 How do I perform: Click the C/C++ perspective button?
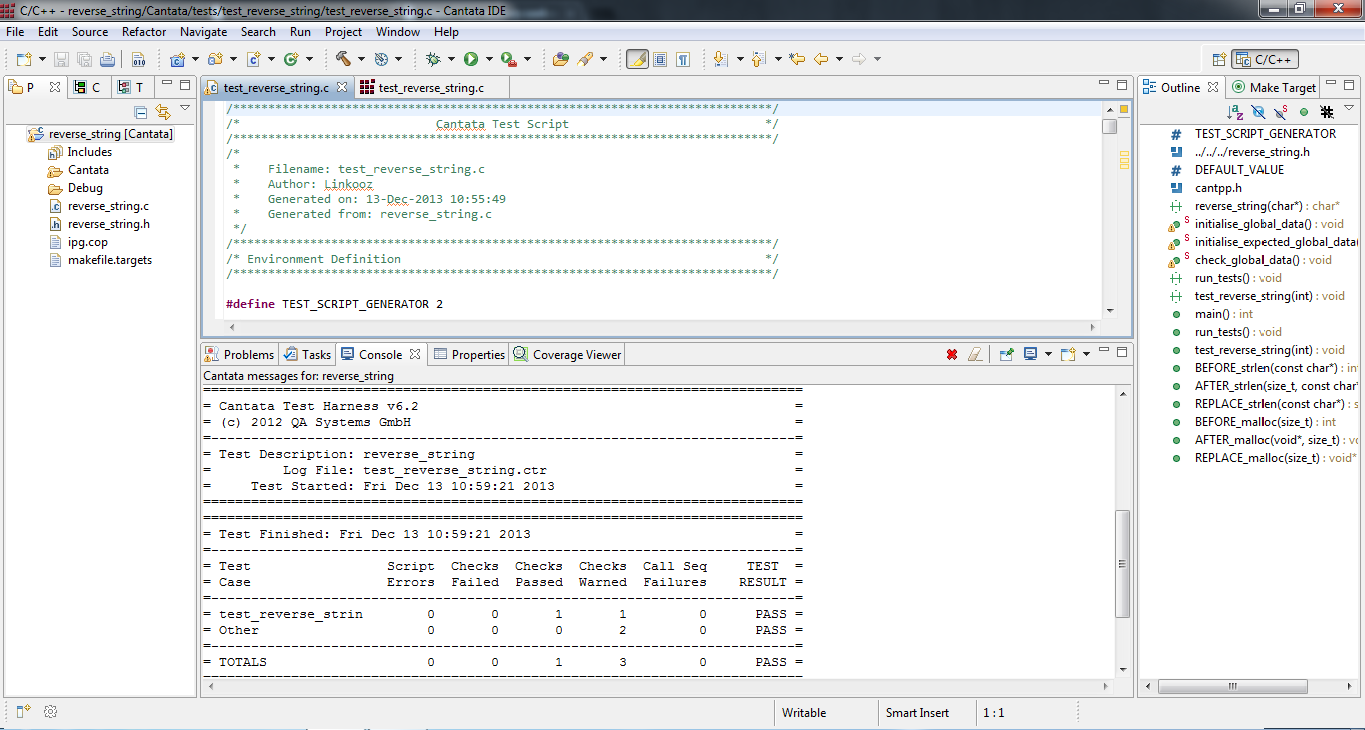(1265, 60)
